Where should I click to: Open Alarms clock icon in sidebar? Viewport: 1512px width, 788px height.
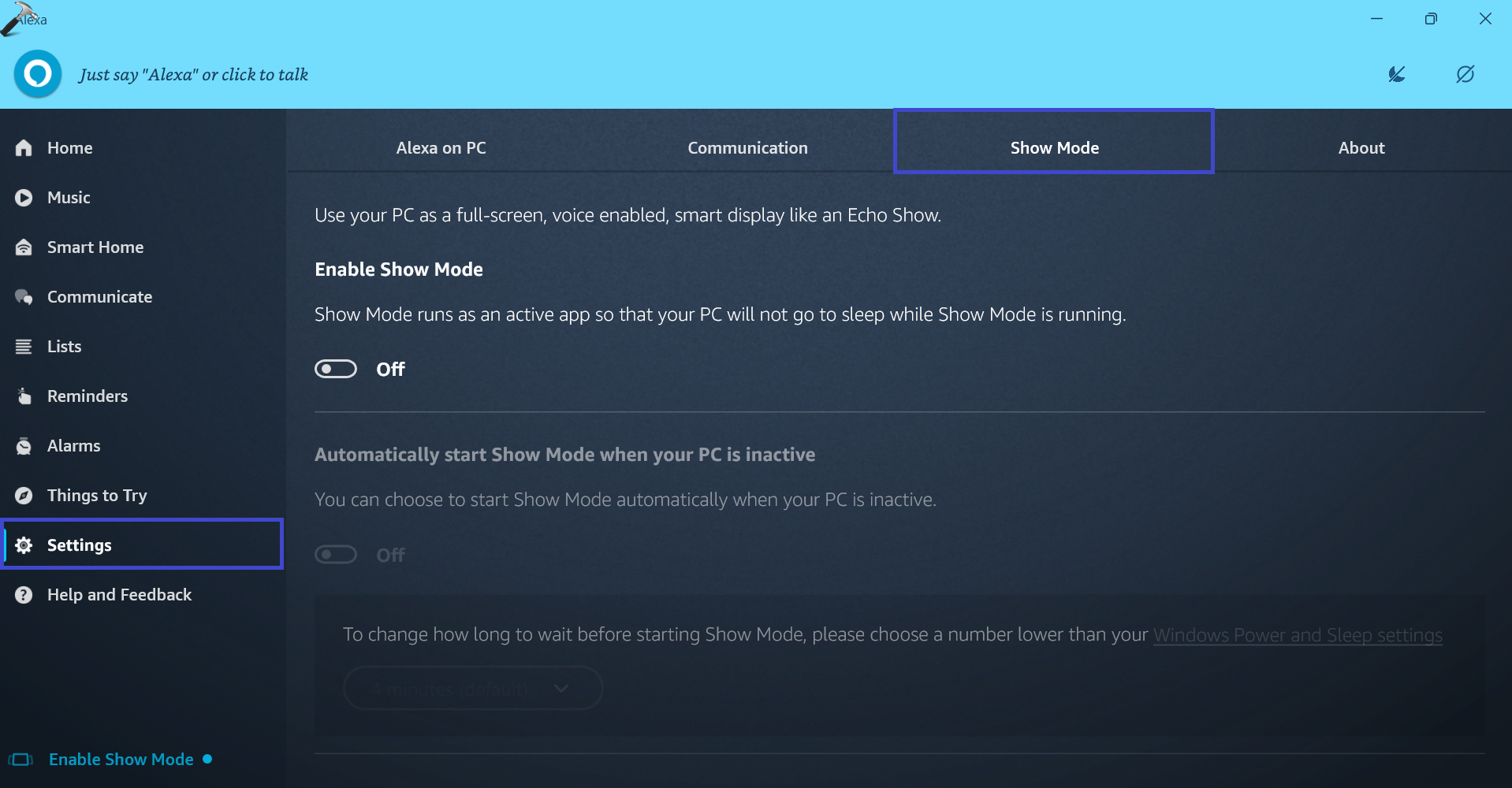[x=24, y=446]
